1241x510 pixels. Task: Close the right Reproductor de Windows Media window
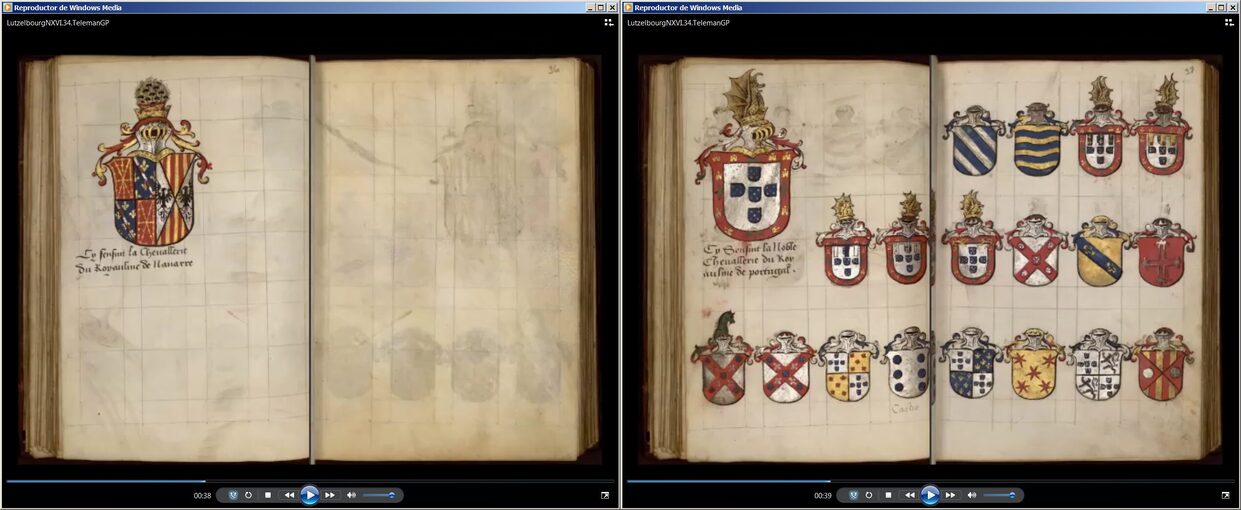1233,7
